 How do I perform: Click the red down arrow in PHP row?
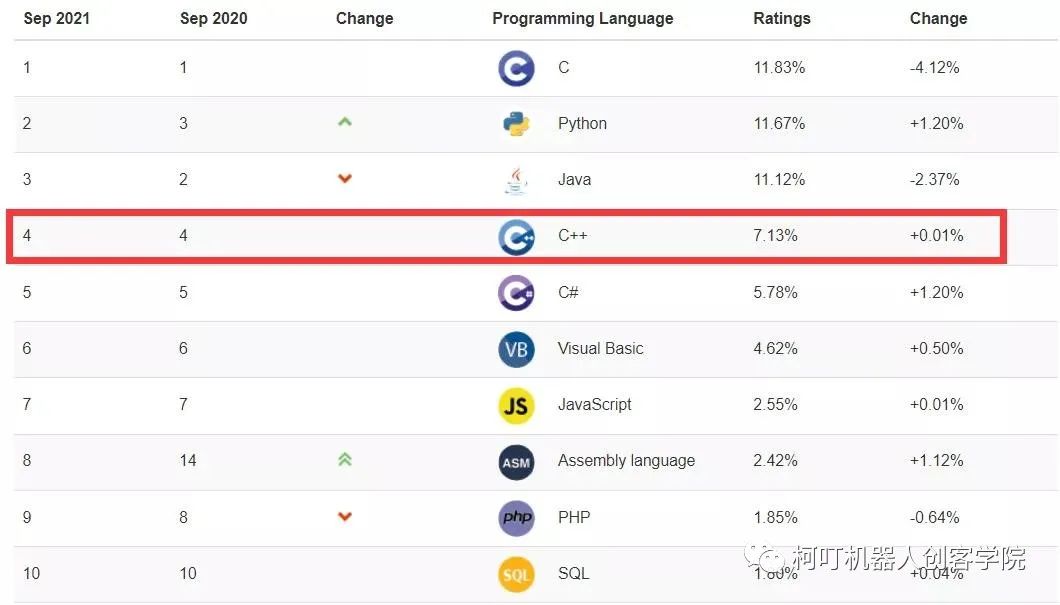point(345,516)
